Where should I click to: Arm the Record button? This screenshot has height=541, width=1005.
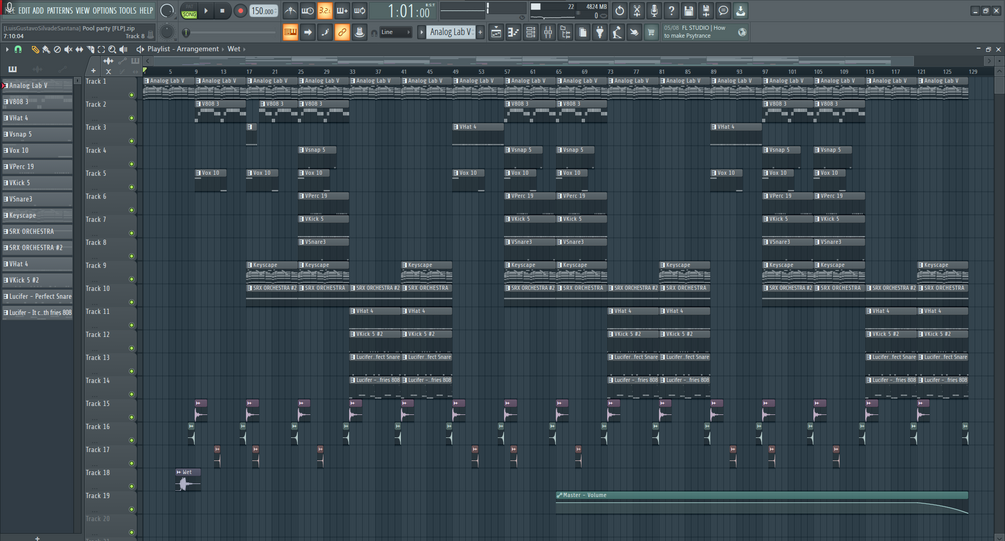[240, 11]
